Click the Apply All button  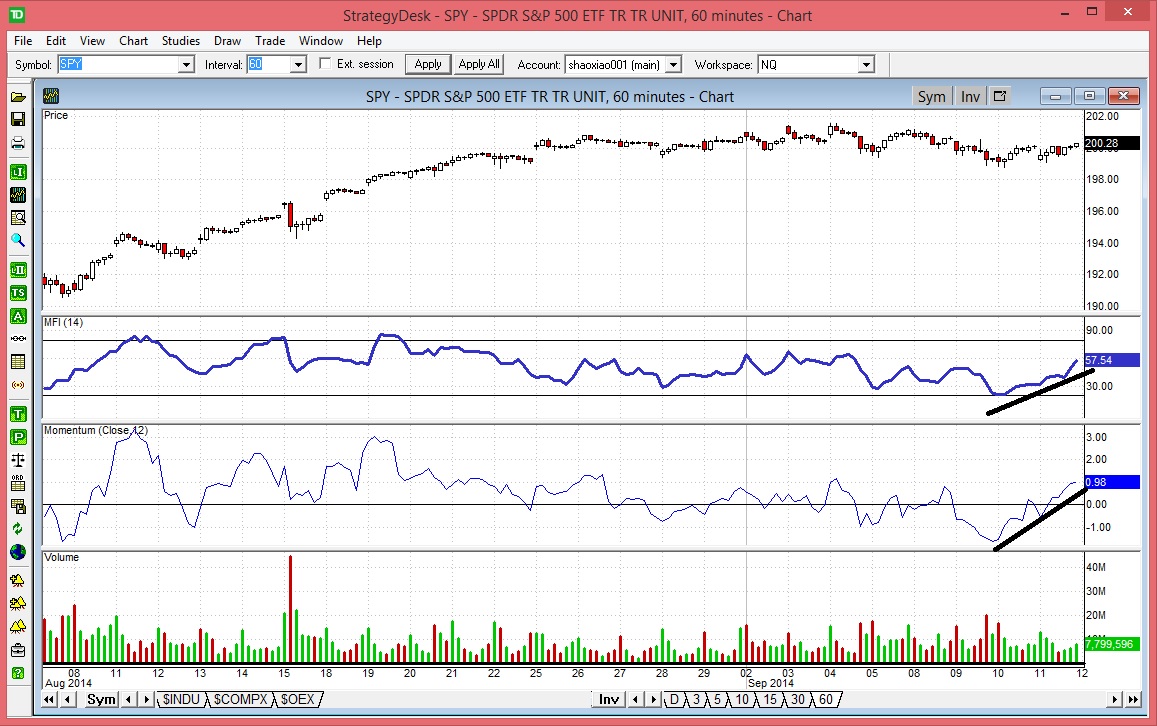(x=479, y=64)
